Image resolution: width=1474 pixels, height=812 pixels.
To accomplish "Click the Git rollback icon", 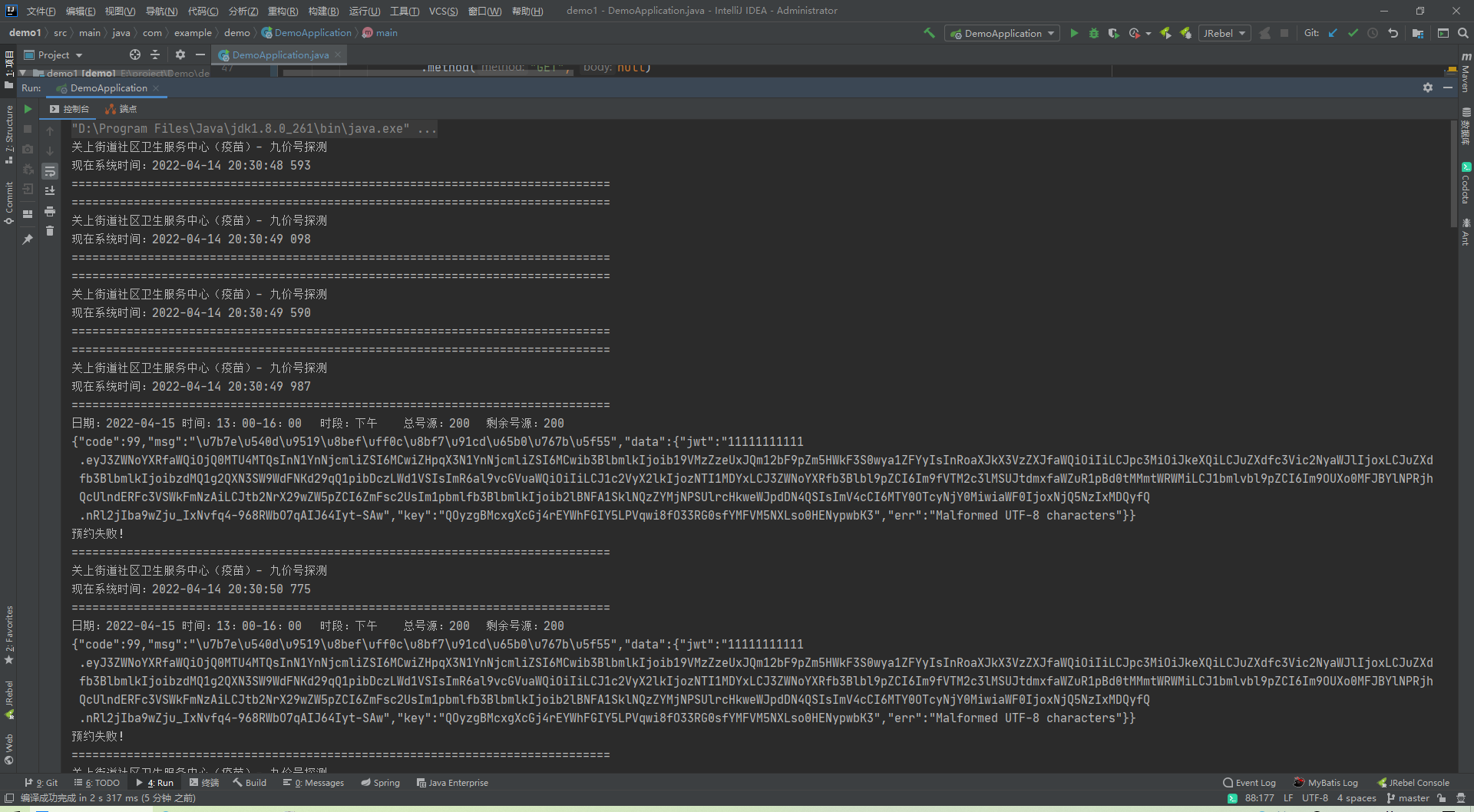I will tap(1393, 33).
